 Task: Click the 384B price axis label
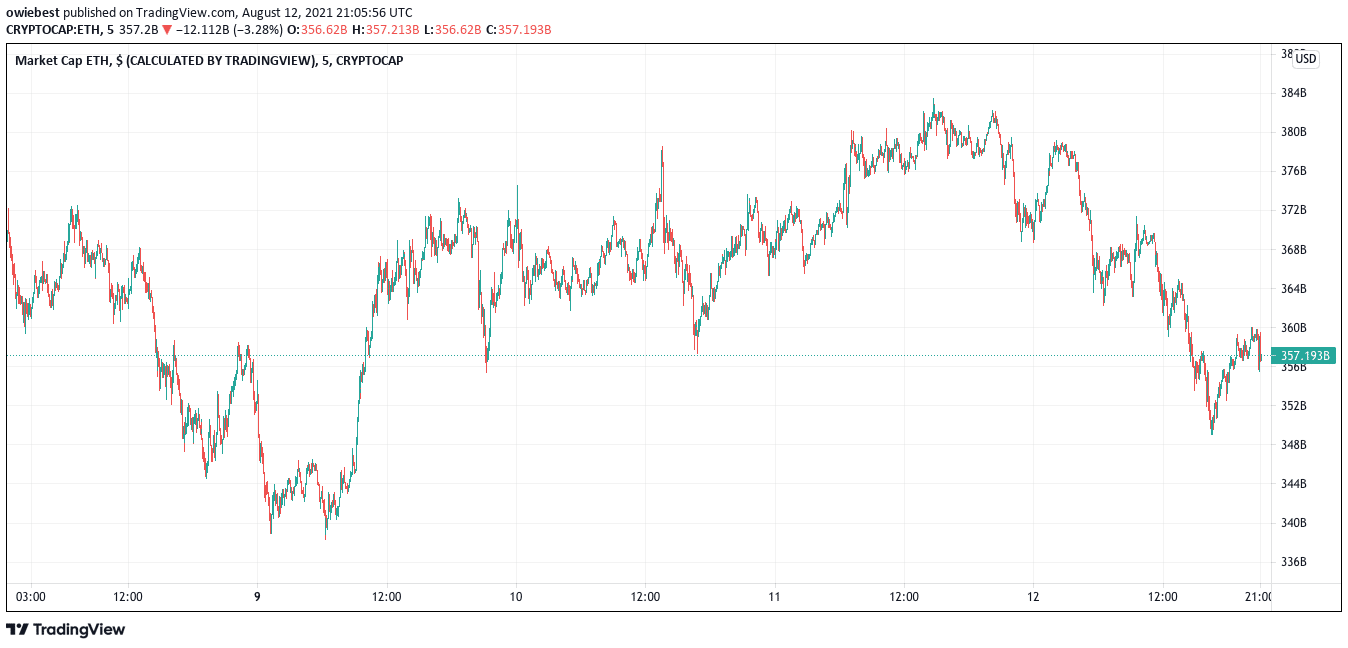pyautogui.click(x=1295, y=94)
